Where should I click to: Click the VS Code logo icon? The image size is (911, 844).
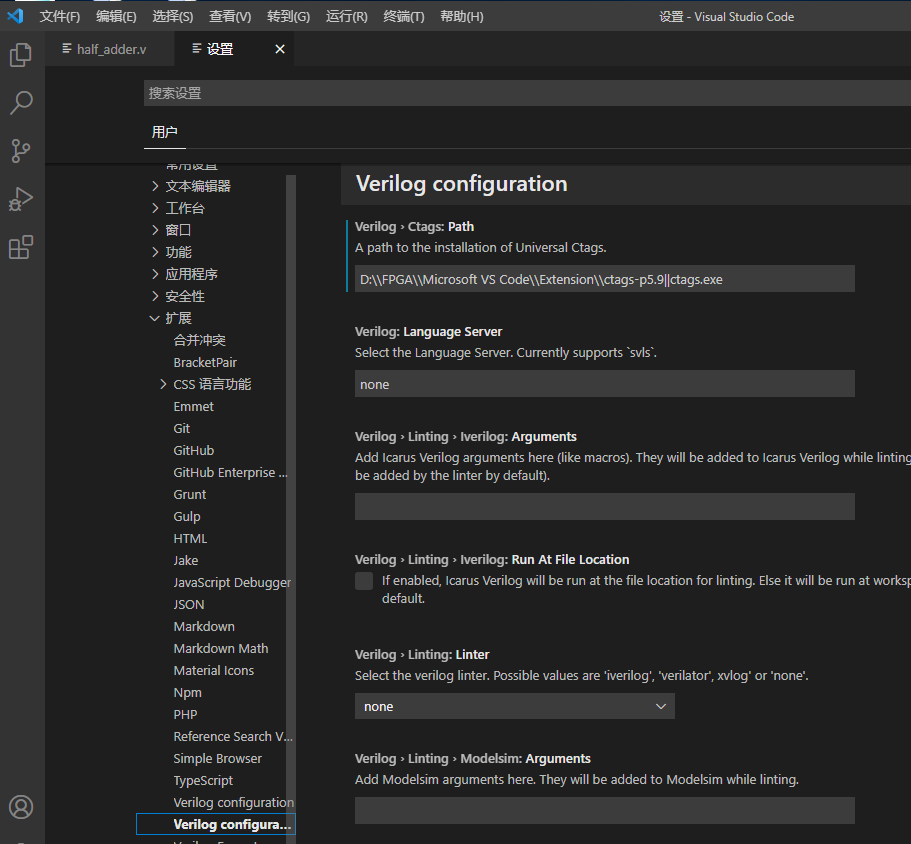click(x=16, y=16)
